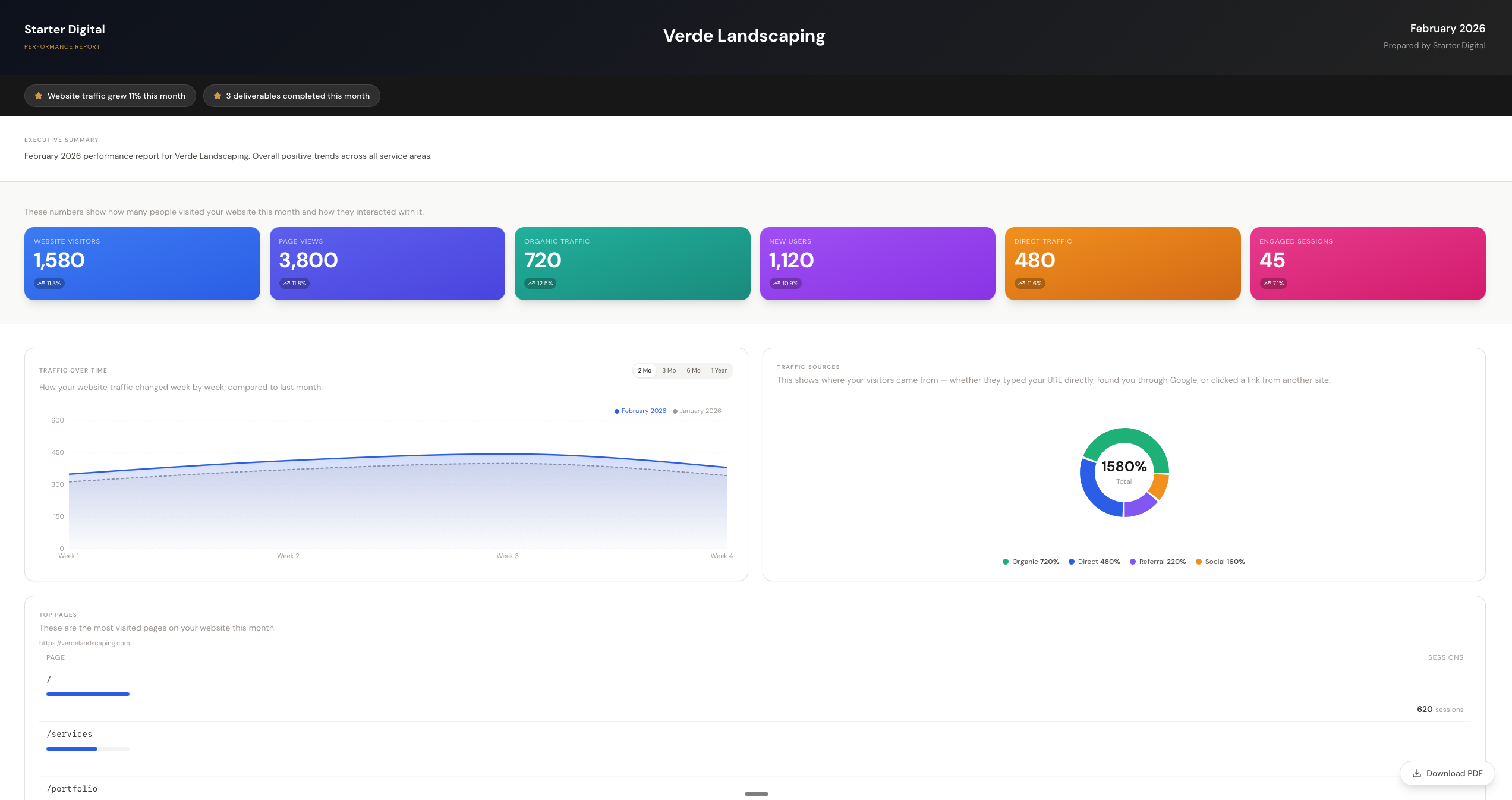Click the blue Direct legend swatch
This screenshot has height=800, width=1512.
[x=1072, y=562]
